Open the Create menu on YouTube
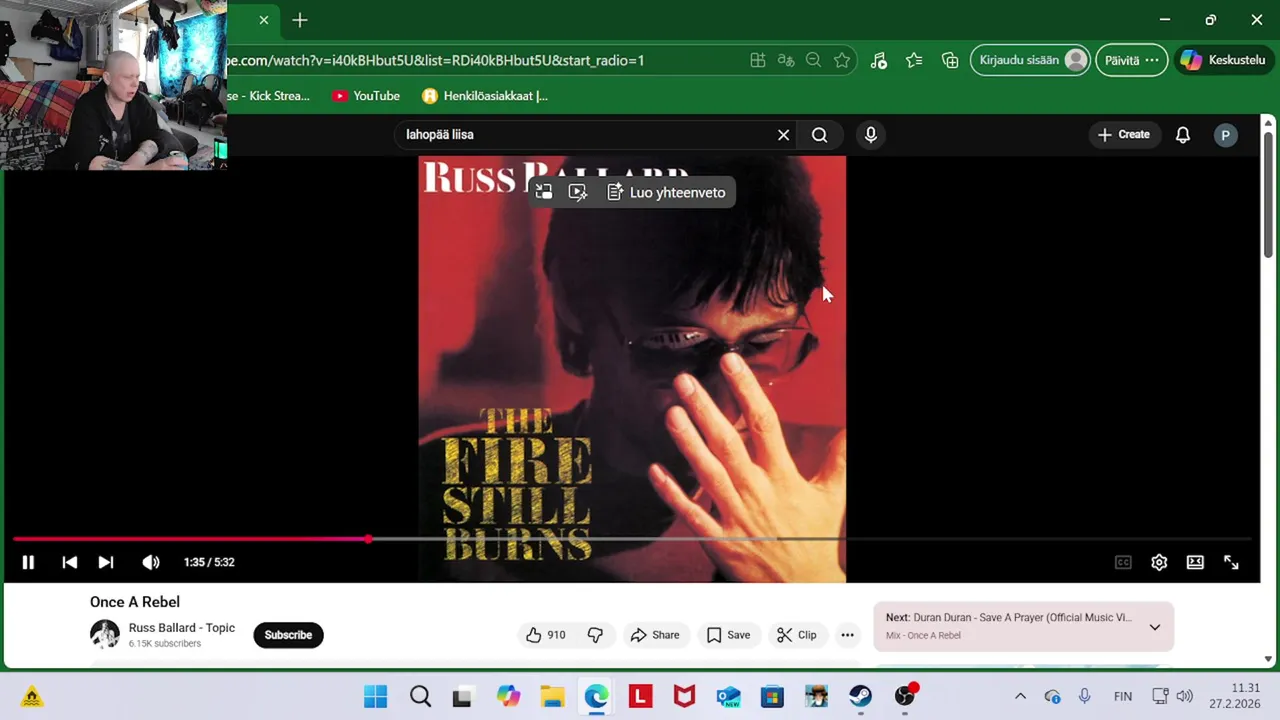The height and width of the screenshot is (720, 1280). click(x=1124, y=135)
